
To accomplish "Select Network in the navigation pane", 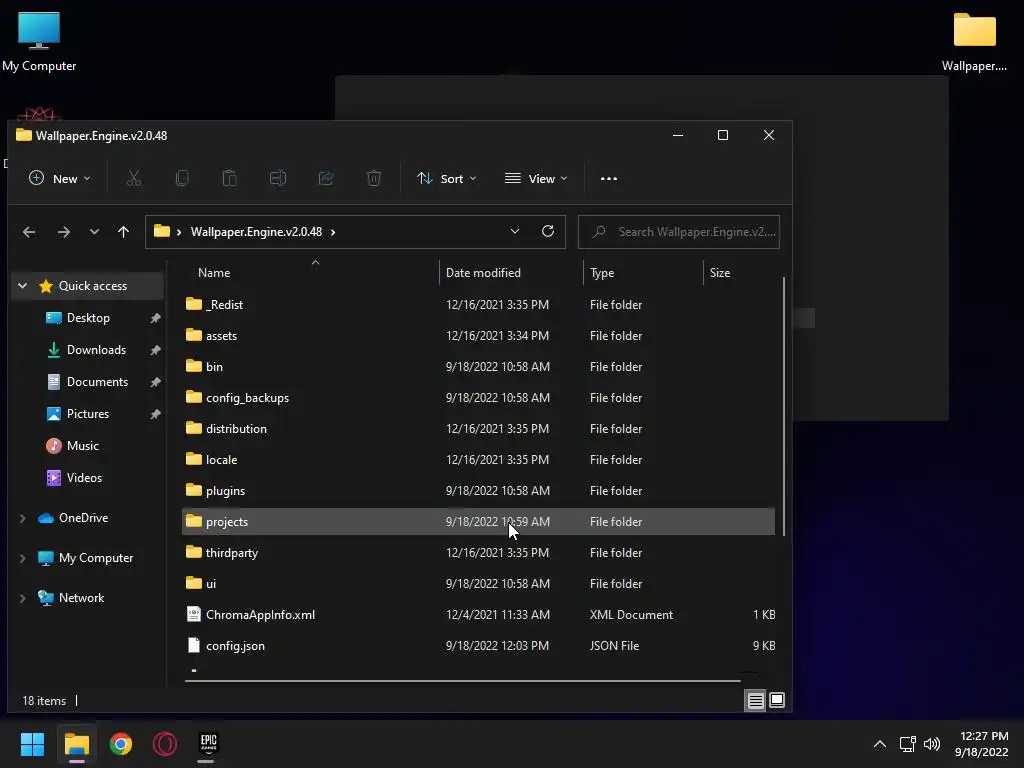I will 81,598.
